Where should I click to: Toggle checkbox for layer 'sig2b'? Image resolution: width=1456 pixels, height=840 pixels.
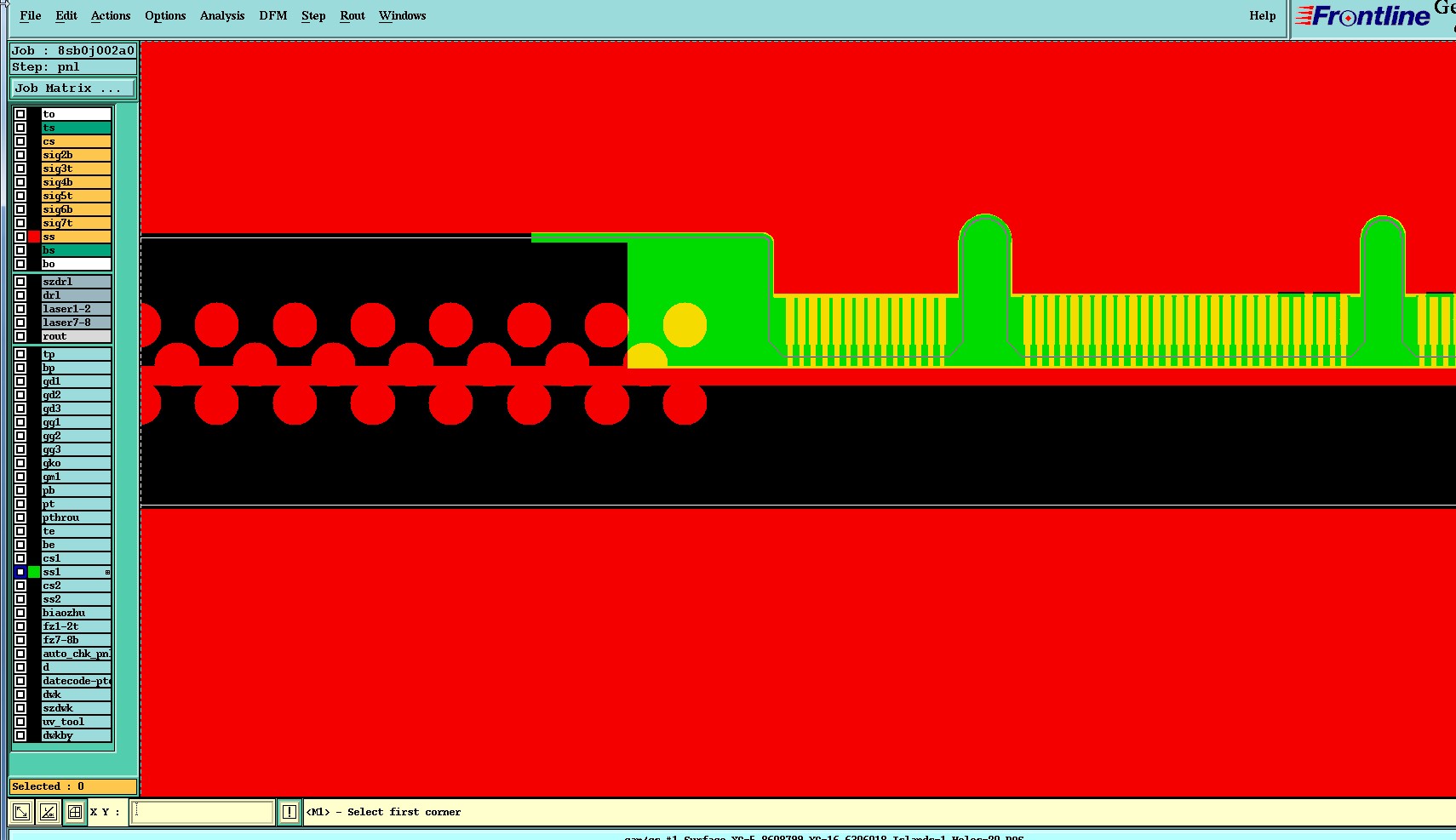pyautogui.click(x=20, y=155)
